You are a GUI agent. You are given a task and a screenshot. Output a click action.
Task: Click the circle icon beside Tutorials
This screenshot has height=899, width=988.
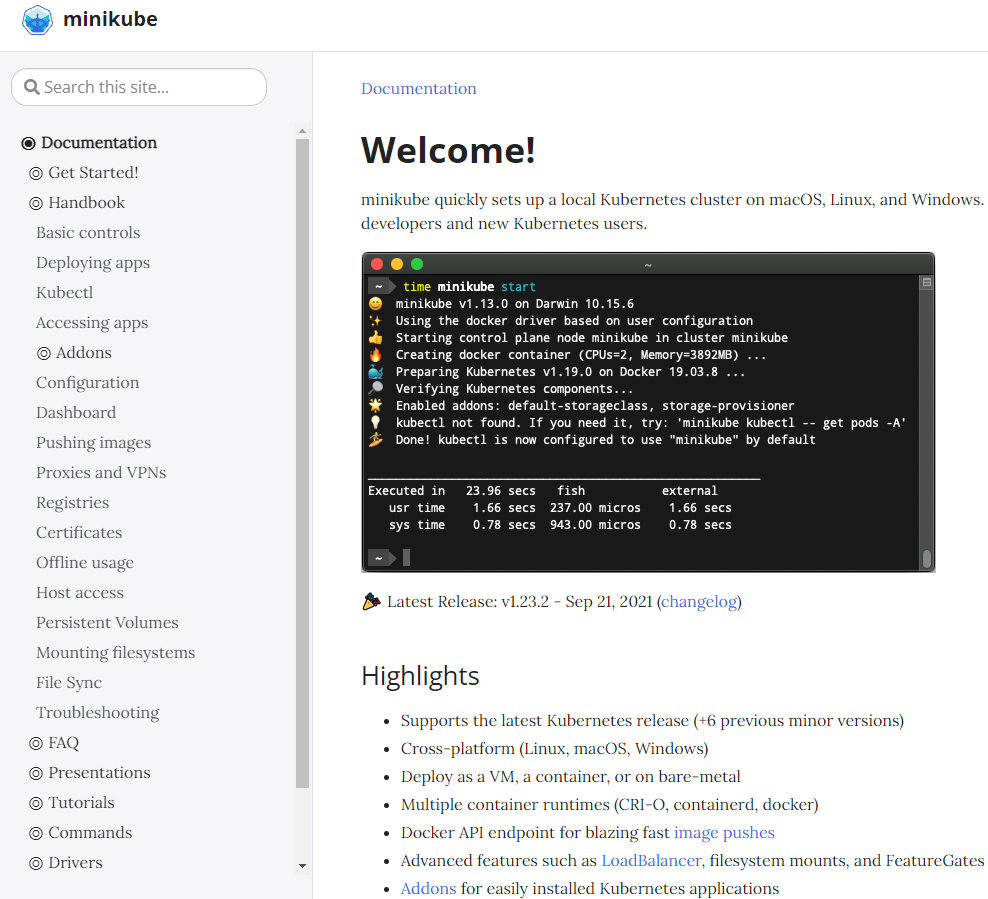[x=36, y=803]
